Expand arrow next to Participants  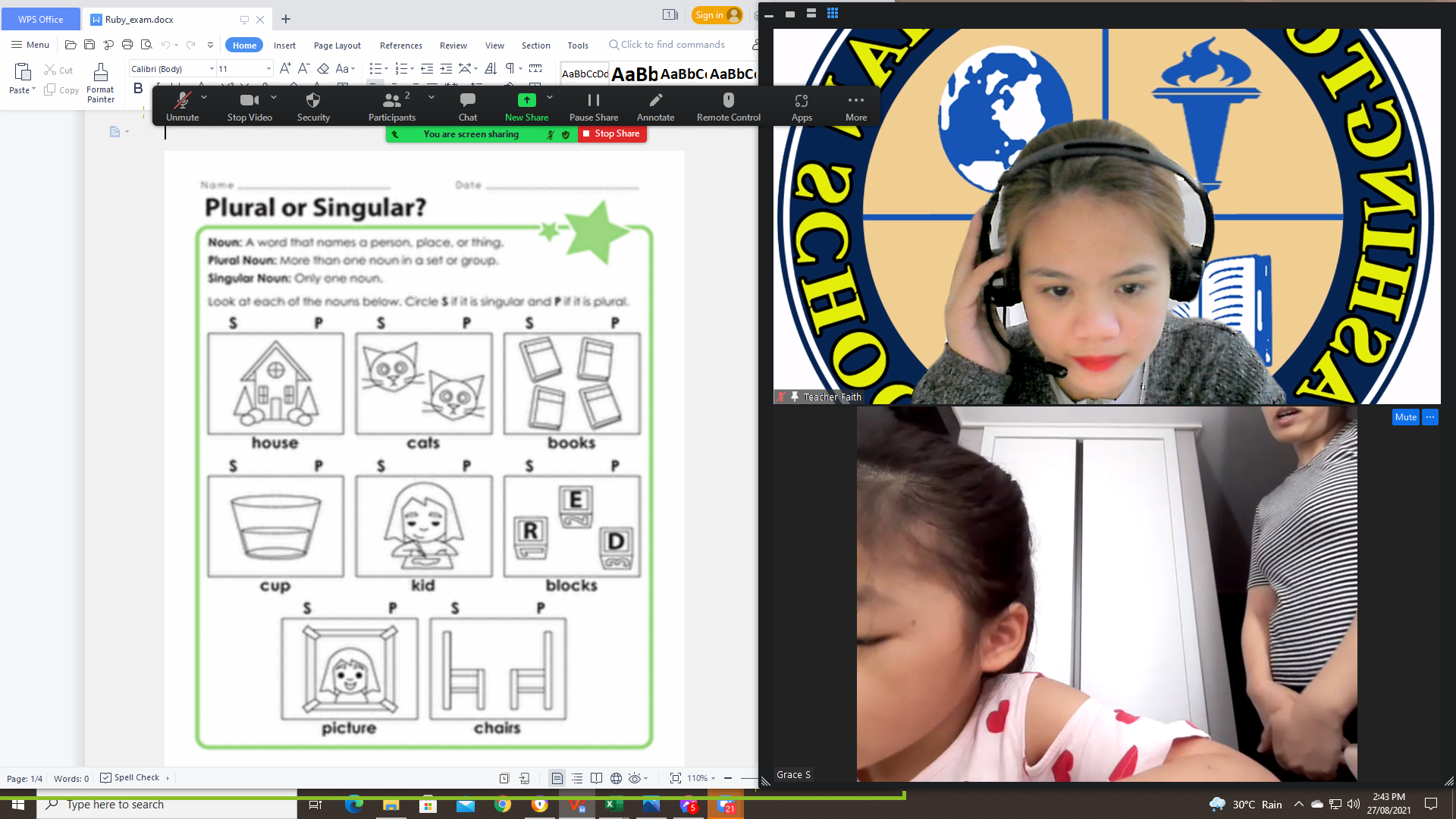[431, 98]
